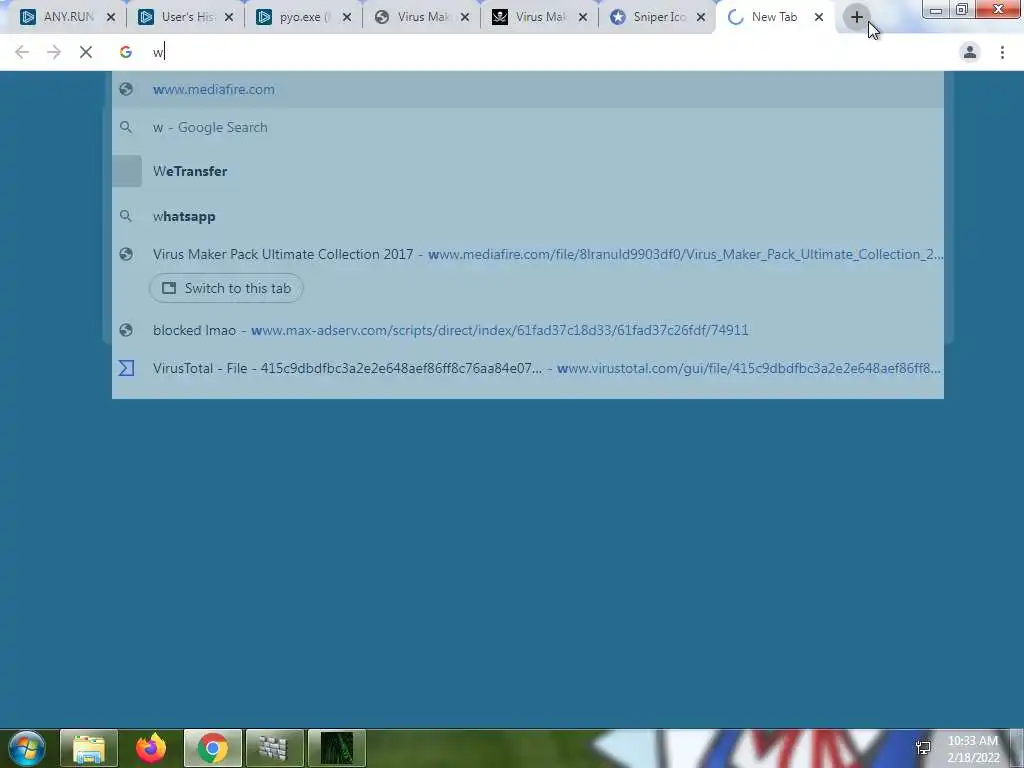Image resolution: width=1024 pixels, height=768 pixels.
Task: Click the Chrome taskbar icon
Action: pyautogui.click(x=212, y=748)
